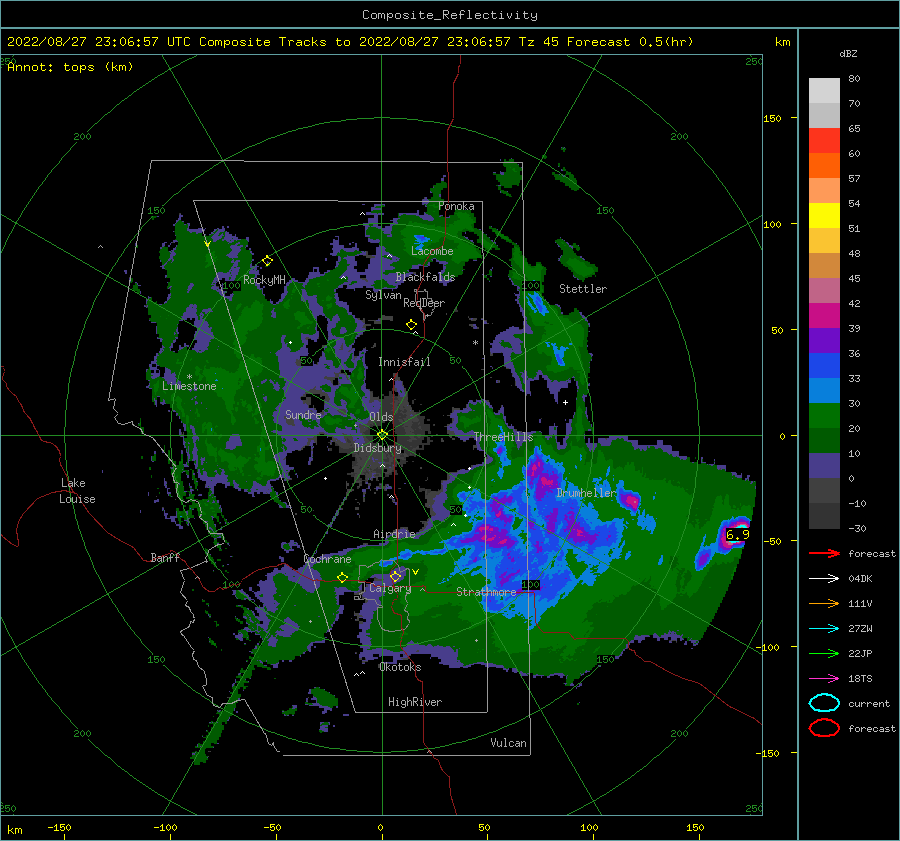Click the Olds label

point(381,417)
